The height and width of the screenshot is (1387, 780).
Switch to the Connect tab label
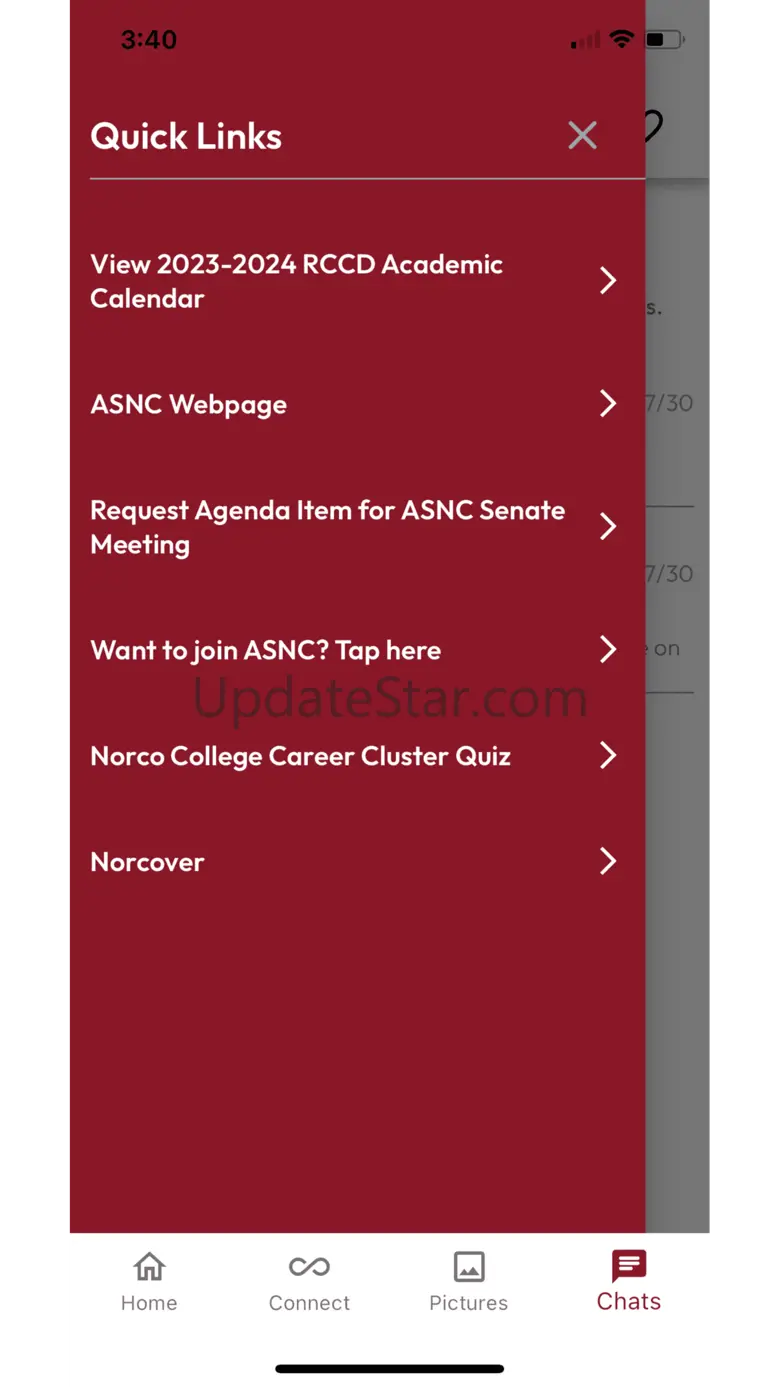coord(309,1303)
